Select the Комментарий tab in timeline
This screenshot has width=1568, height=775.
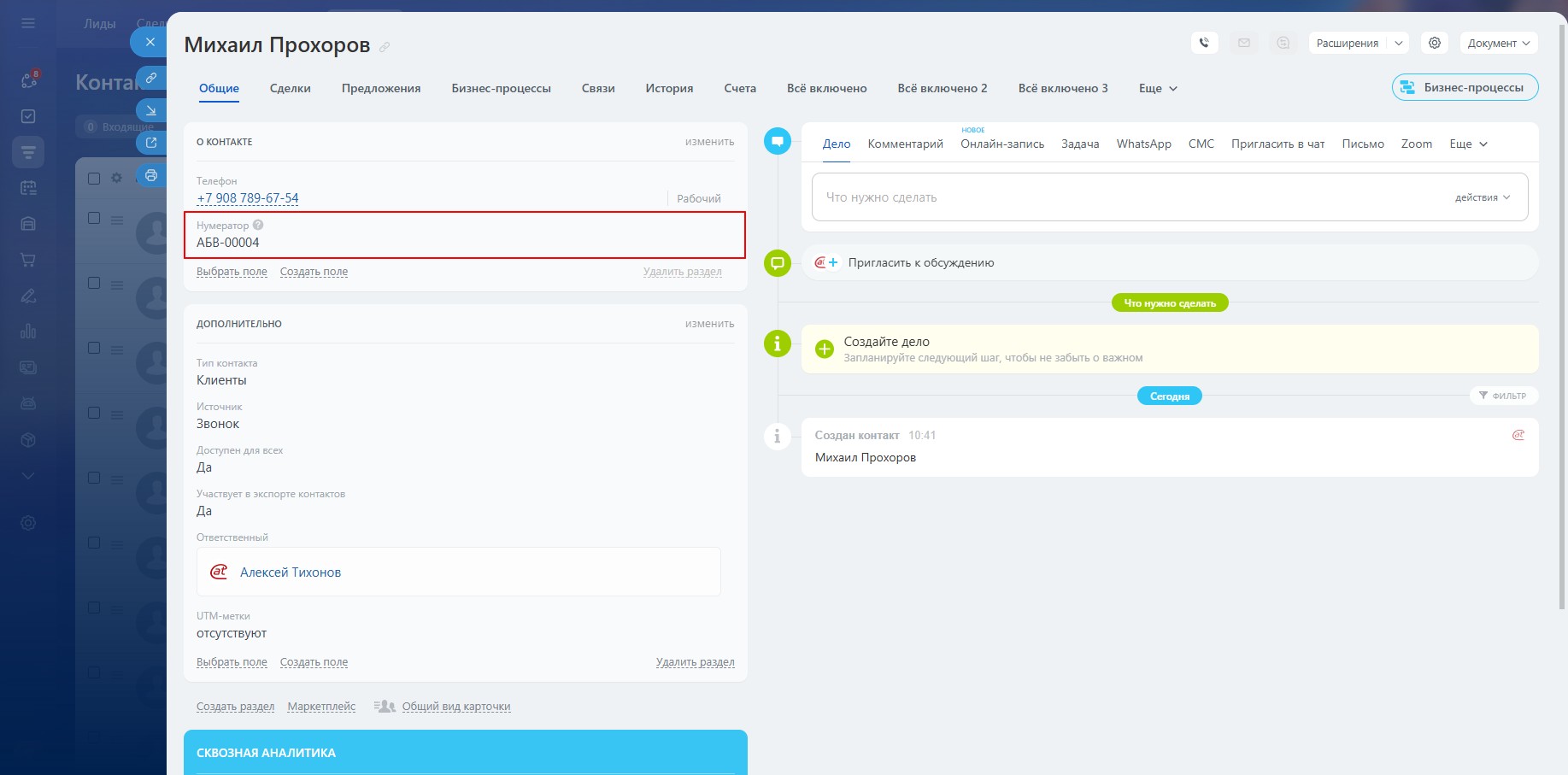tap(905, 144)
